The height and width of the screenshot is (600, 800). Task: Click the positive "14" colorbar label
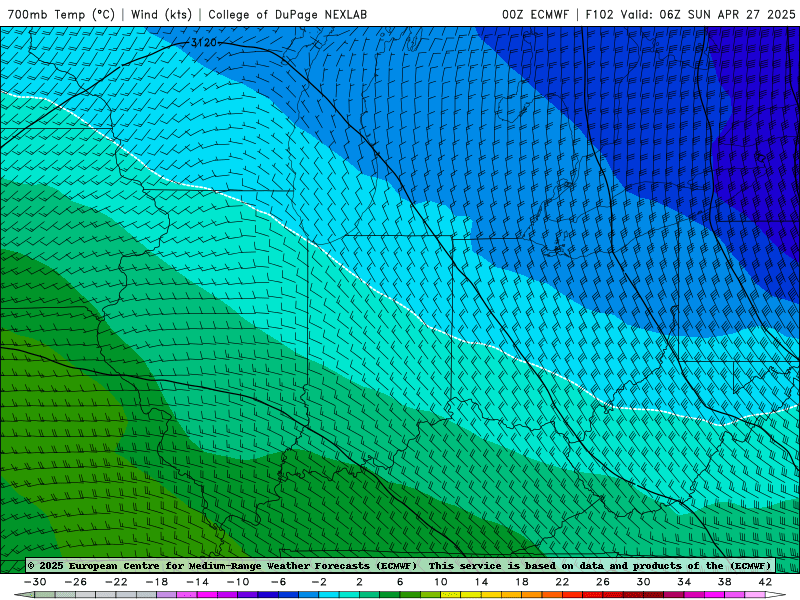point(481,582)
